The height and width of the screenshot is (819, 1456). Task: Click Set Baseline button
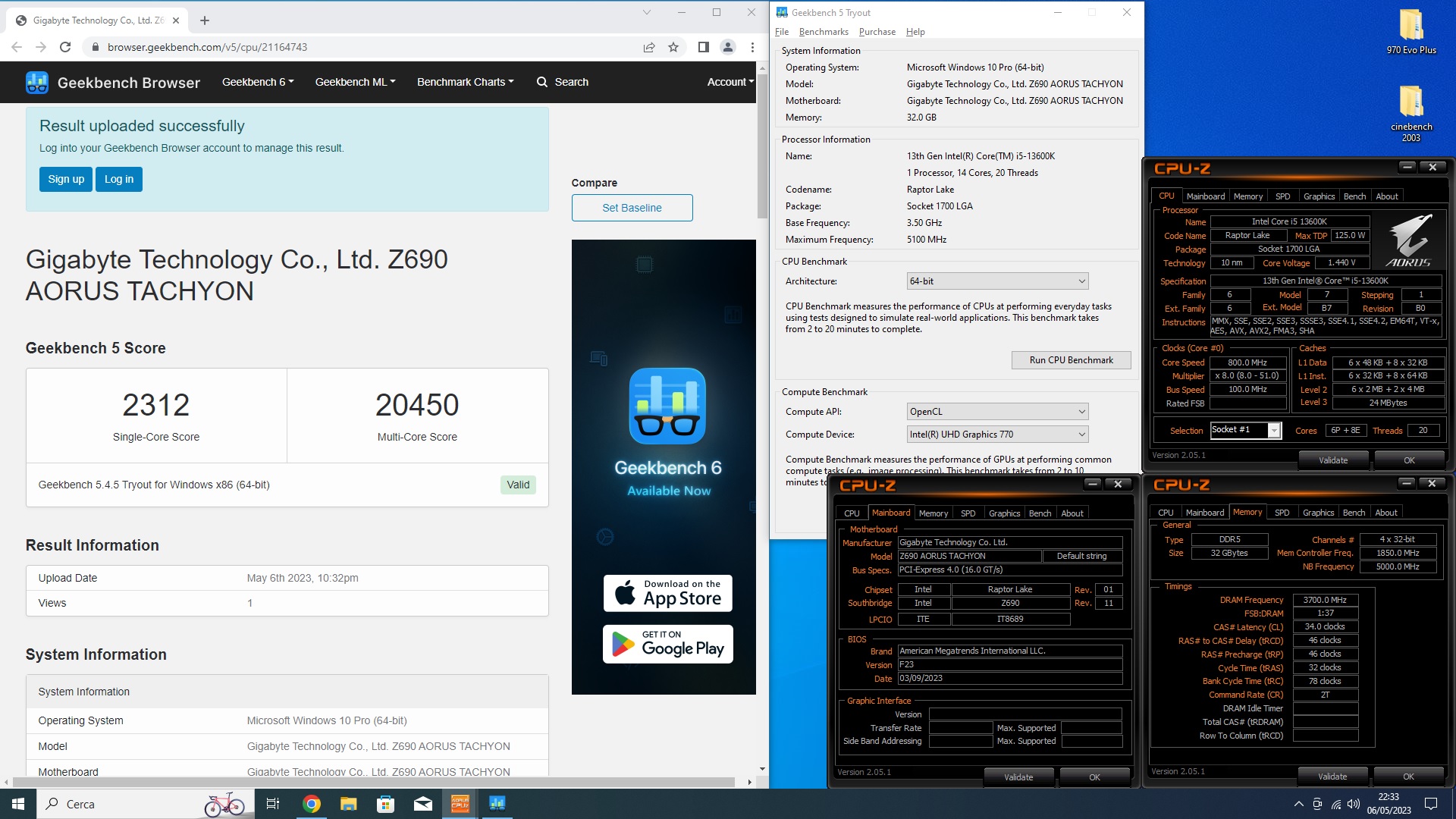point(632,208)
